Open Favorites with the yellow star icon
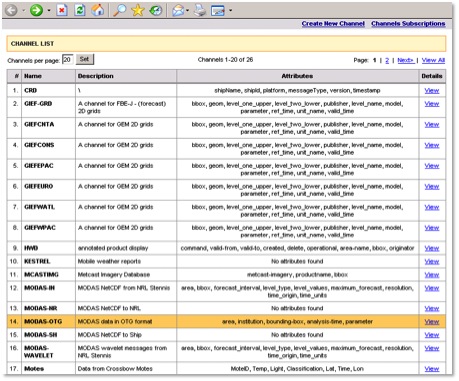 tap(138, 10)
